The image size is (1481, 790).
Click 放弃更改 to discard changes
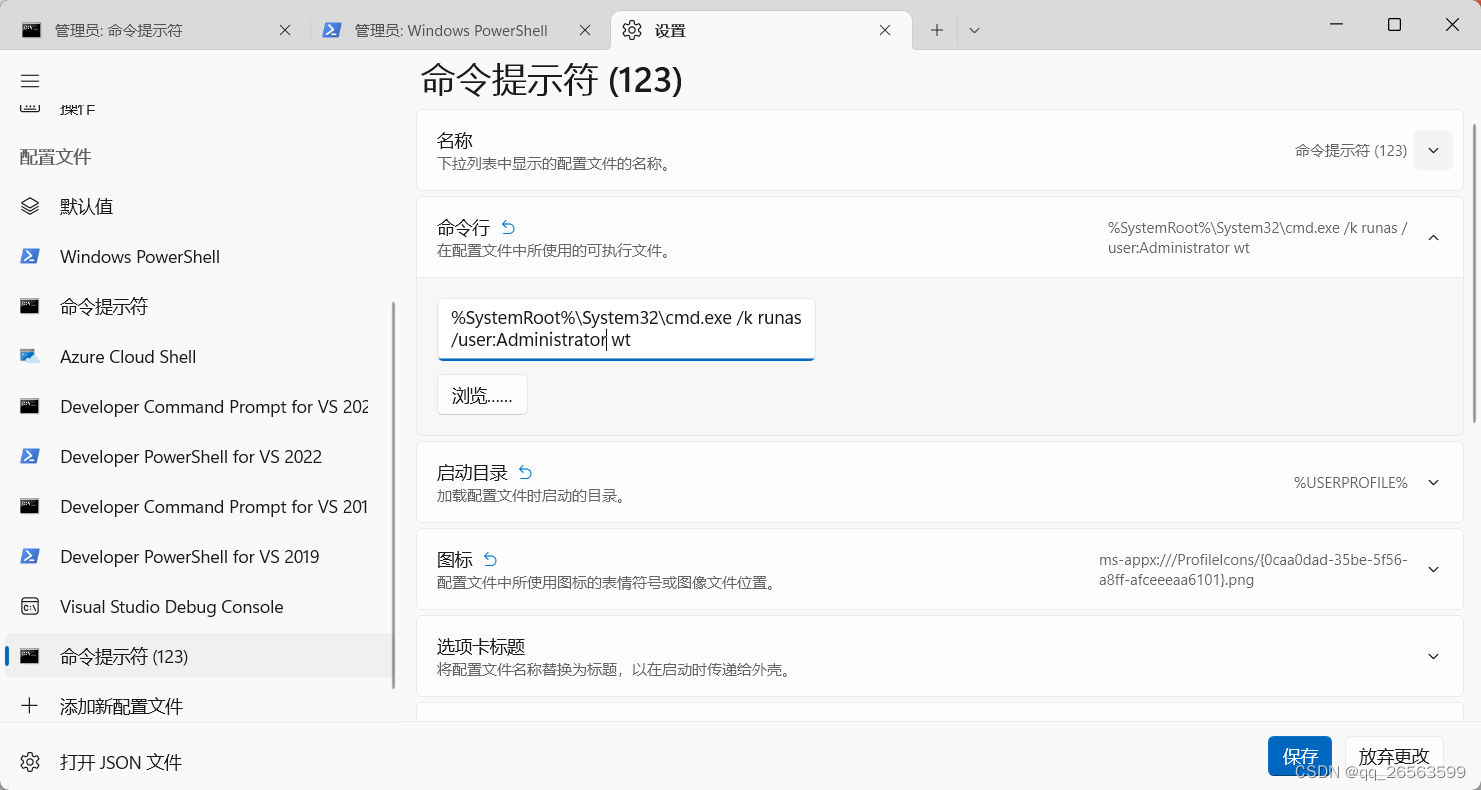click(1394, 756)
